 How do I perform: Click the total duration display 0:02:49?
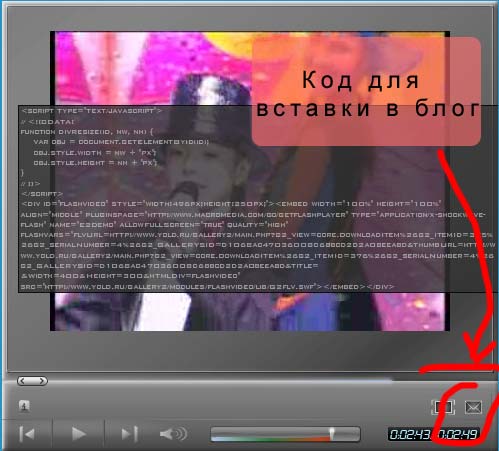[457, 434]
